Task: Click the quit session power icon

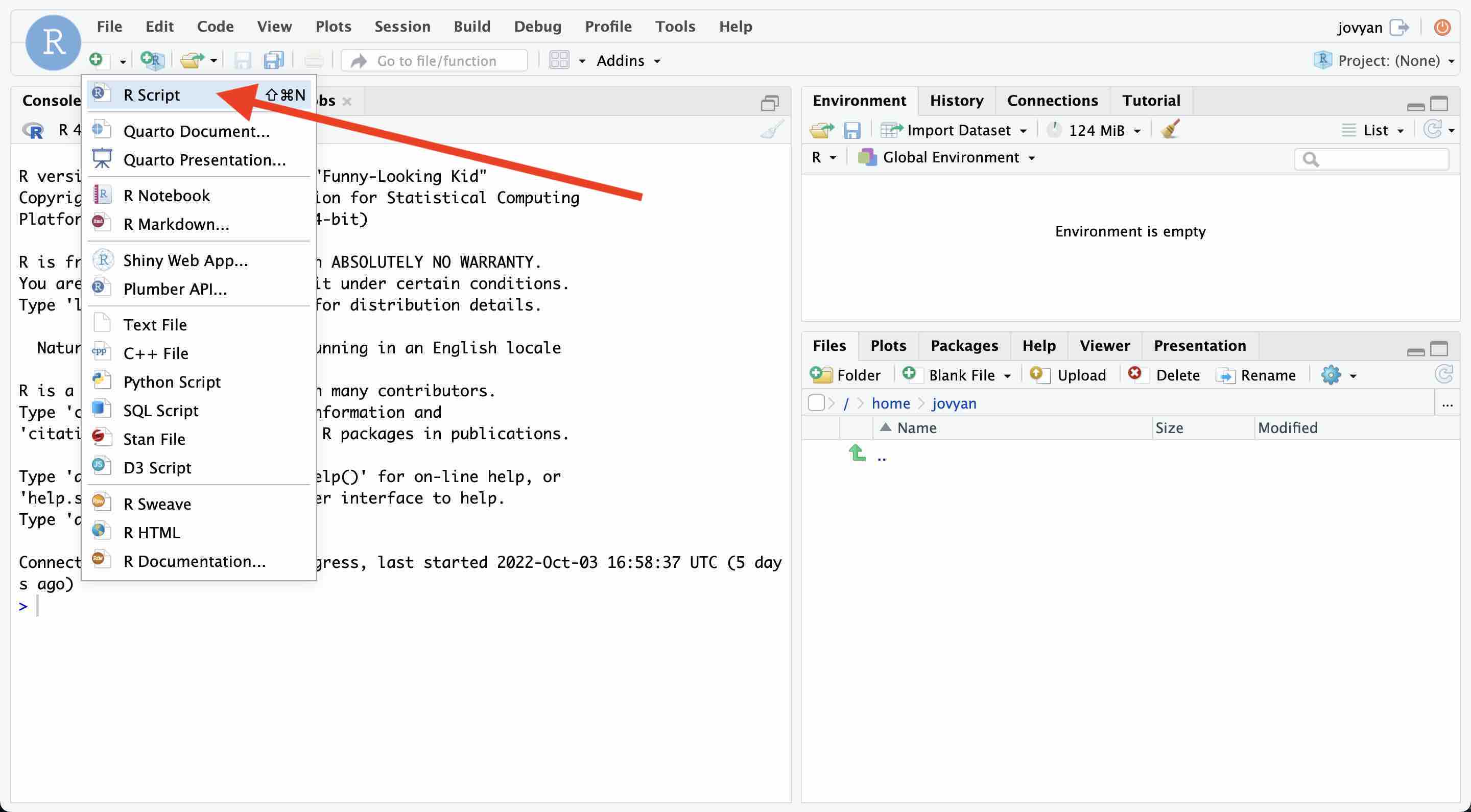Action: (1442, 27)
